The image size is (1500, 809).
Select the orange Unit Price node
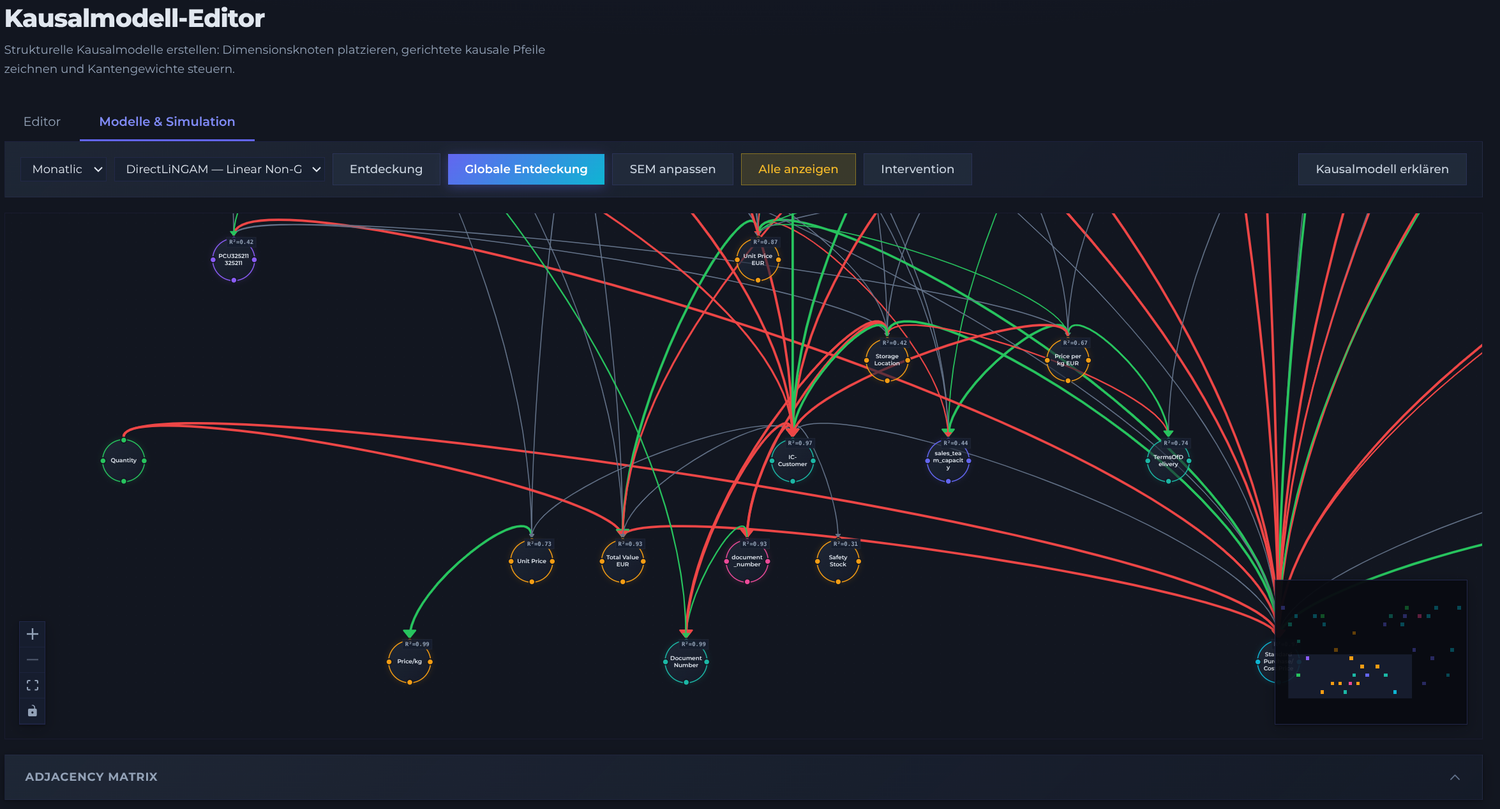531,561
